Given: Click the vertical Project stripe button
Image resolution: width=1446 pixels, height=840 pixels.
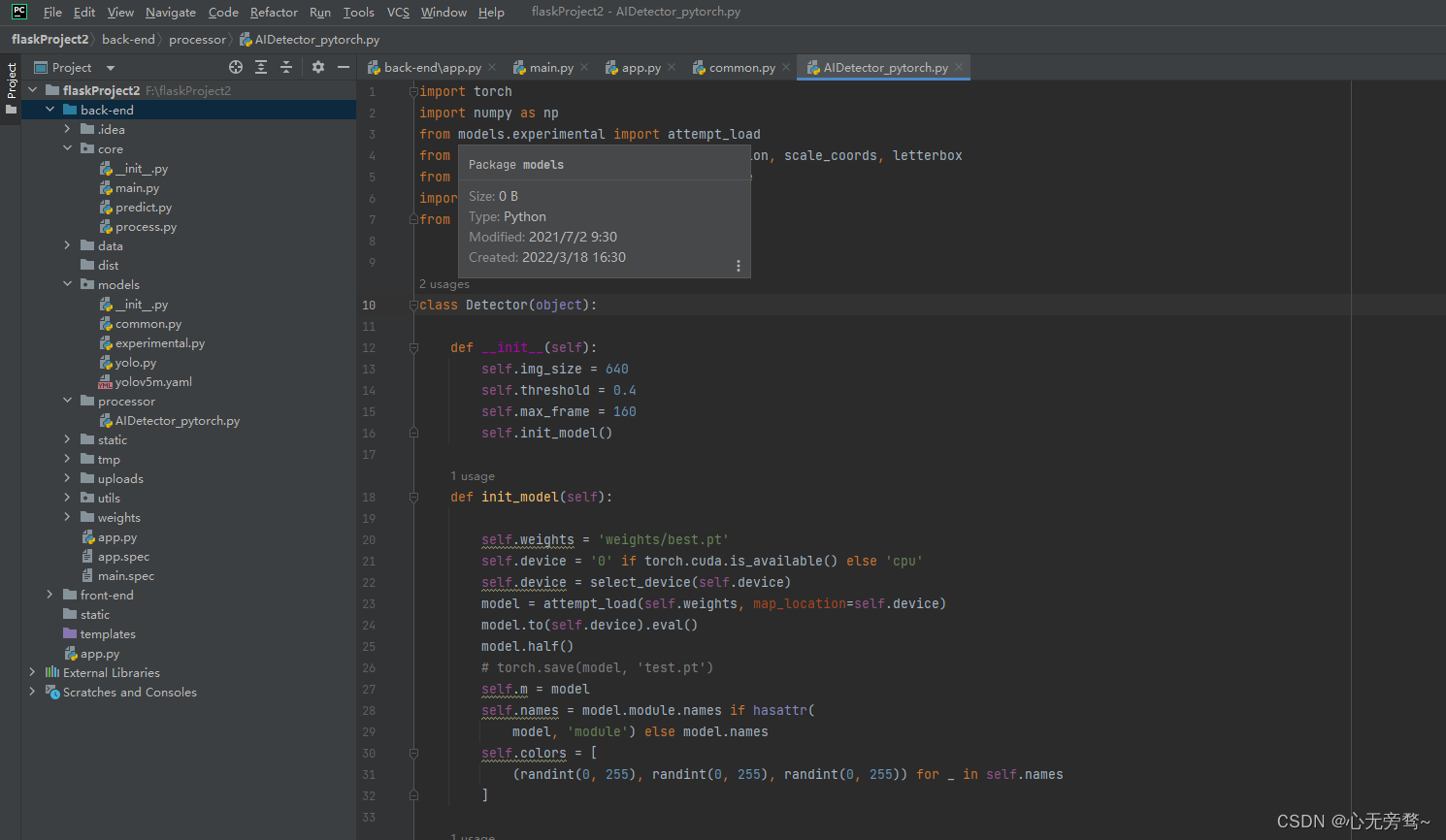Looking at the screenshot, I should (11, 83).
